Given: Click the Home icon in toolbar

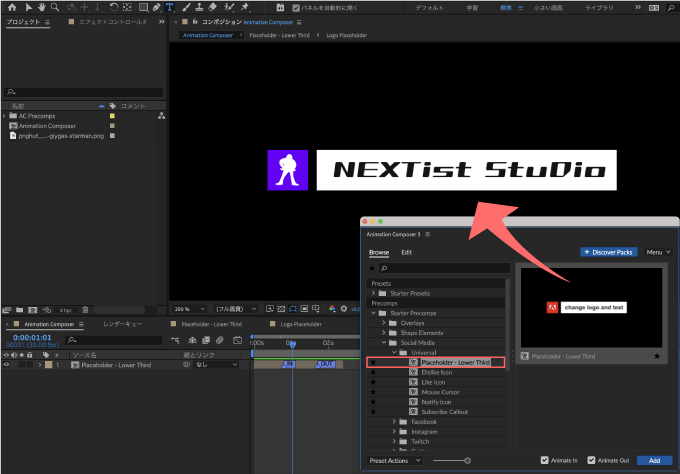Looking at the screenshot, I should [12, 7].
